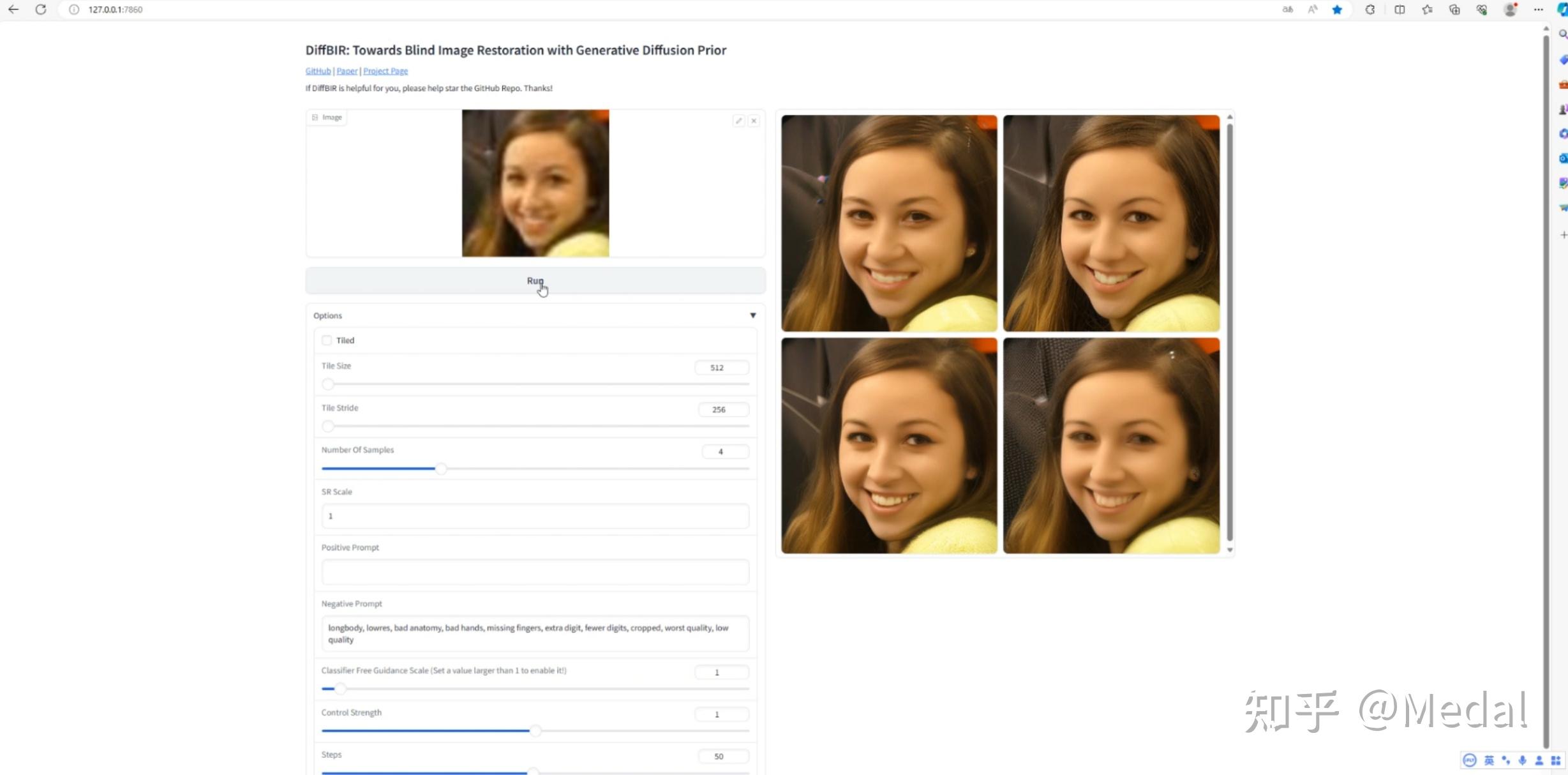Open the GitHub link

[x=318, y=71]
